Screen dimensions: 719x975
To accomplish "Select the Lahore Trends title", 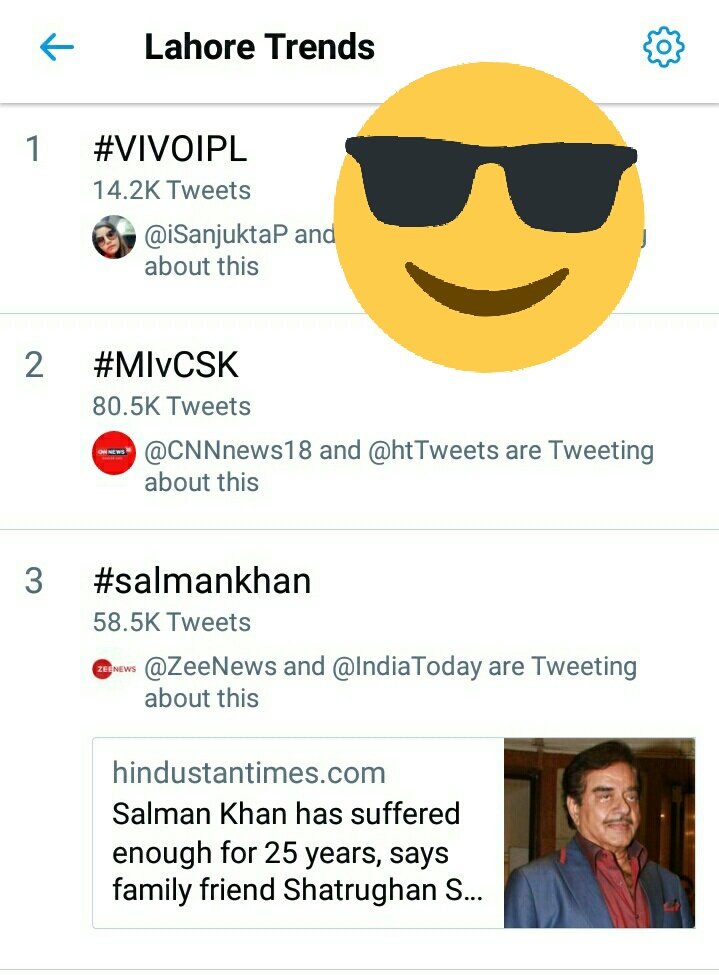I will coord(259,47).
